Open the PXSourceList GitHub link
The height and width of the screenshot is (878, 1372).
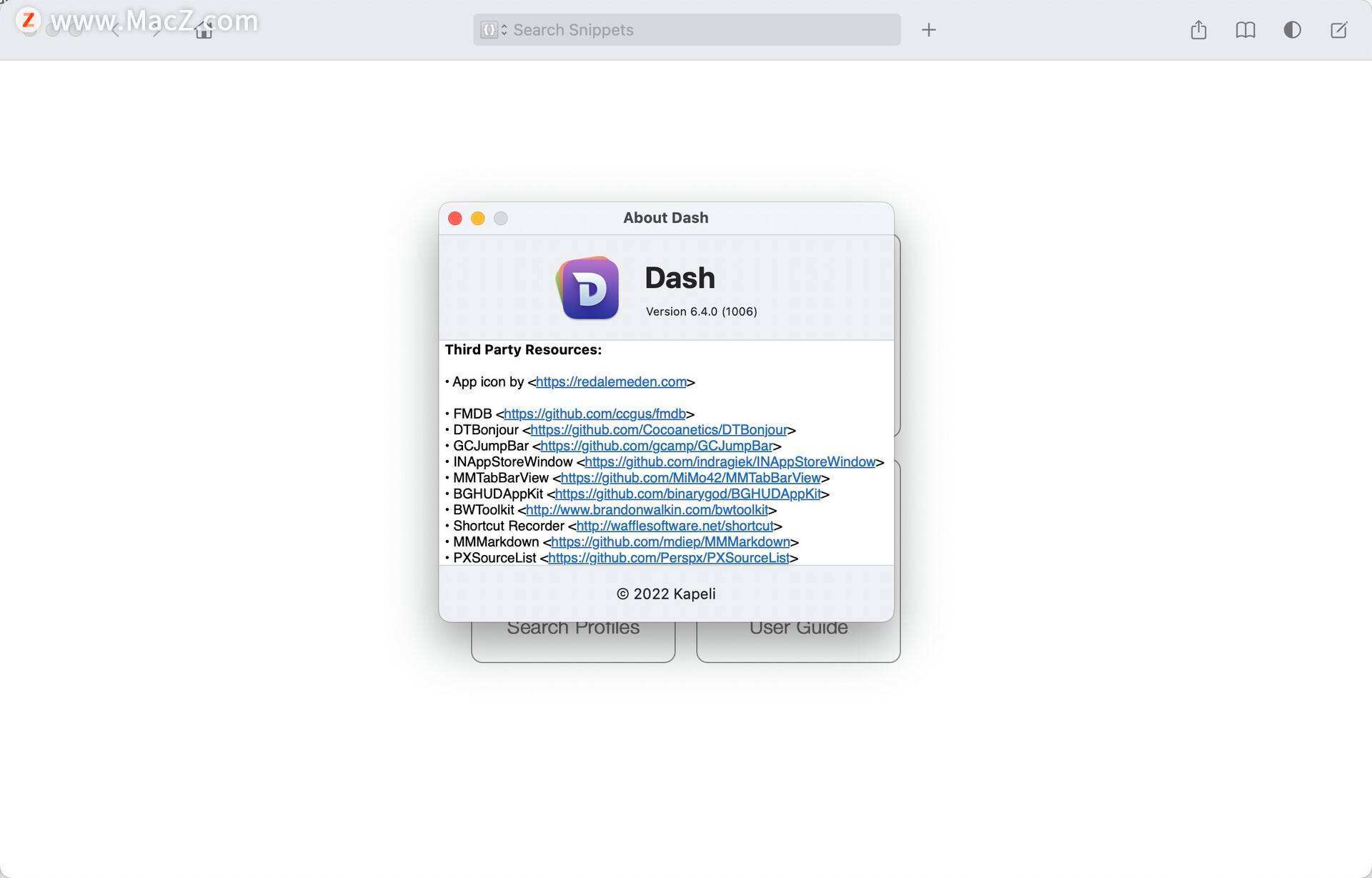tap(668, 558)
